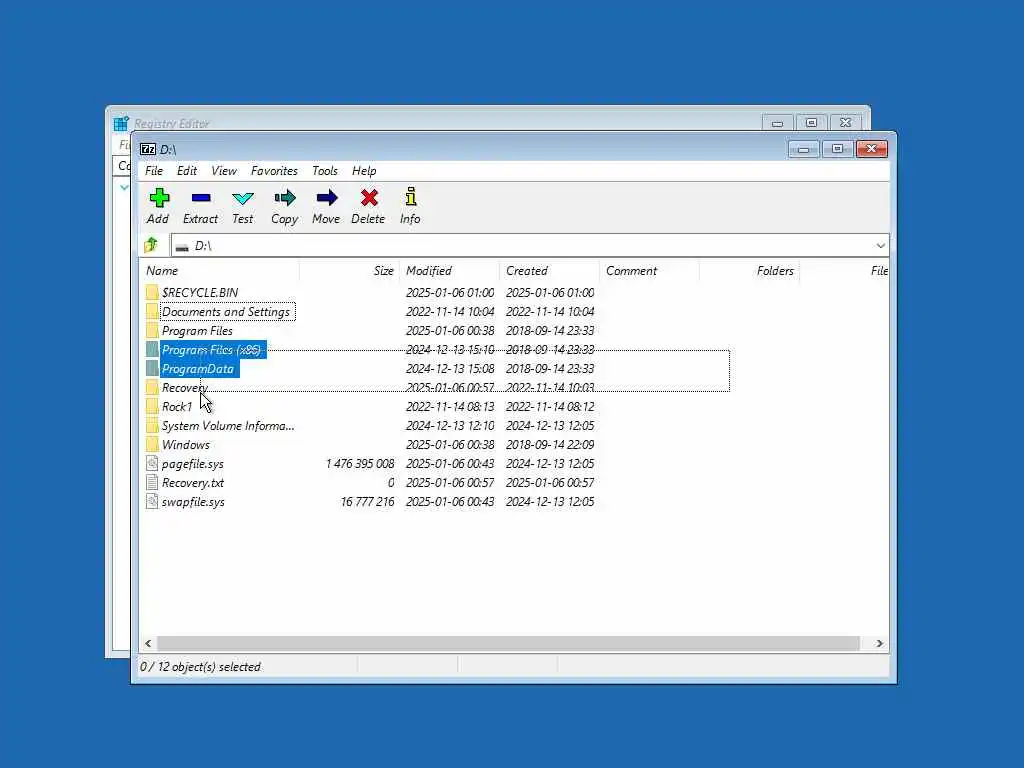Click the System Volume Information folder icon
This screenshot has width=1024, height=768.
pyautogui.click(x=152, y=425)
